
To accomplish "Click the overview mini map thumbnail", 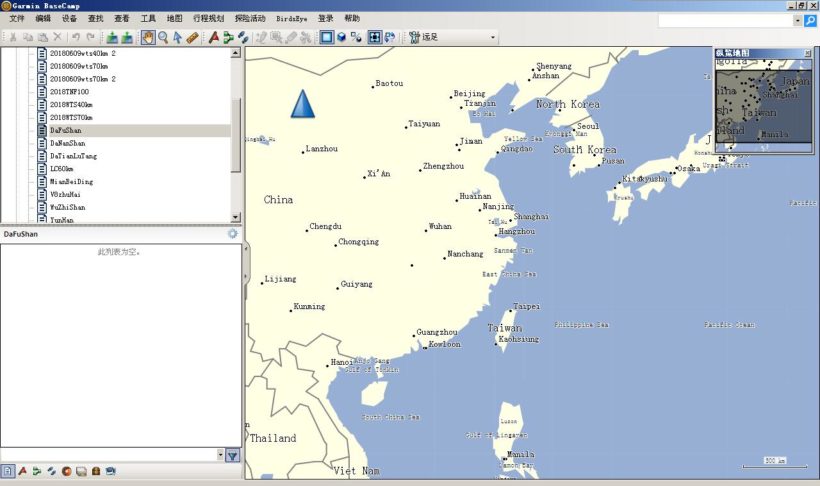I will [764, 106].
